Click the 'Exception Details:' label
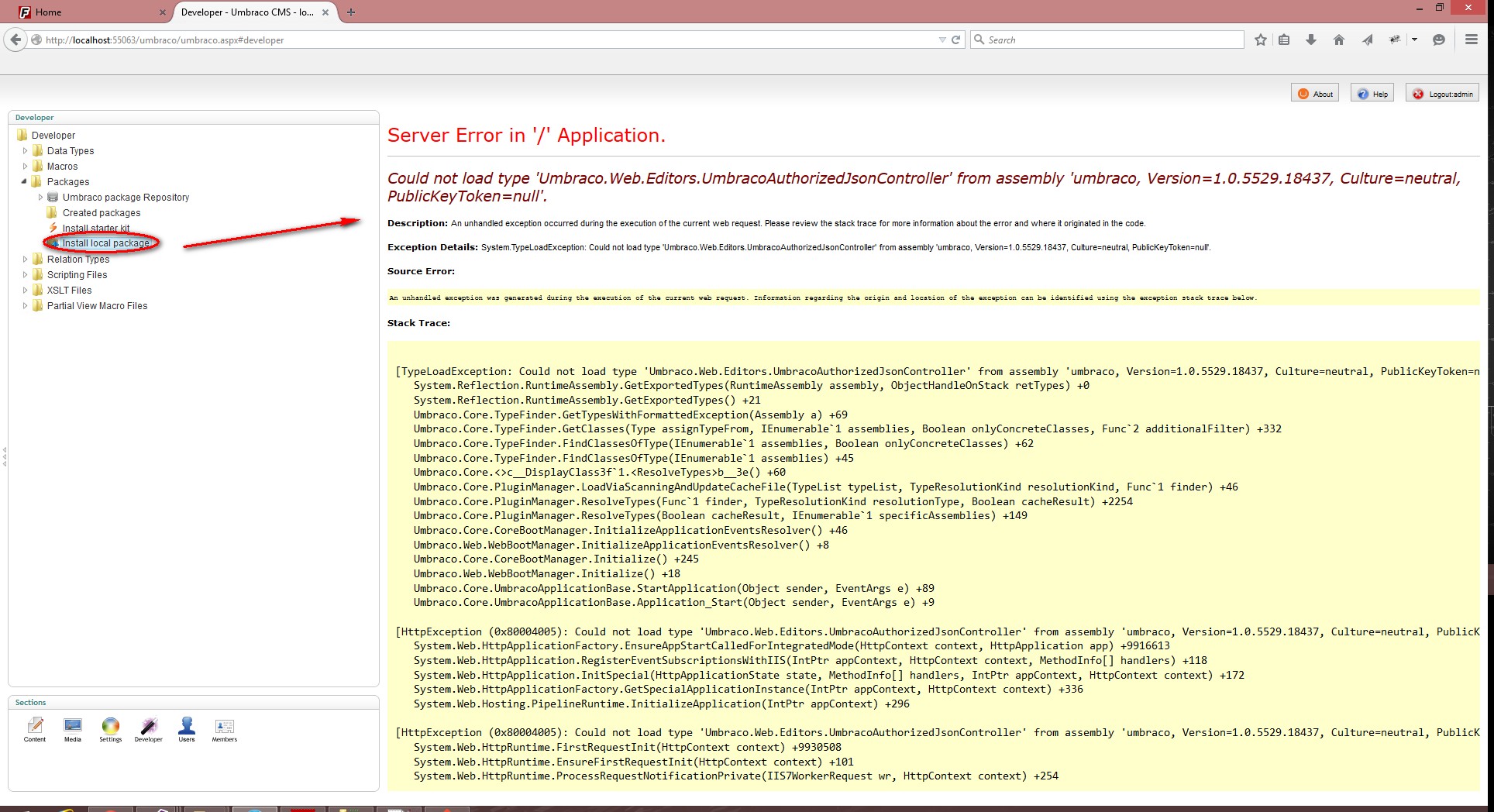The height and width of the screenshot is (812, 1494). click(x=432, y=247)
